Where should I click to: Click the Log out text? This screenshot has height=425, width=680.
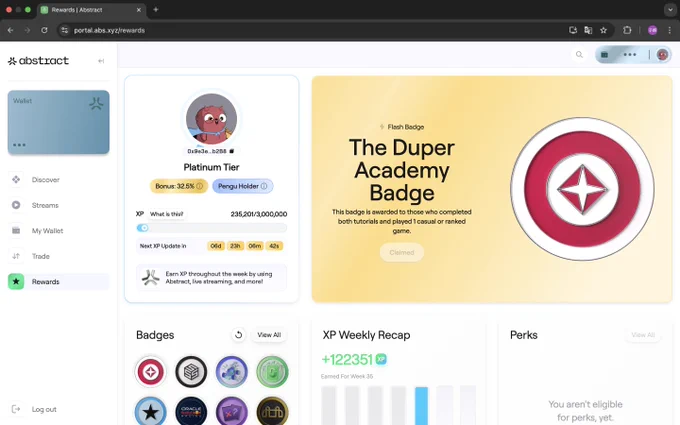(x=44, y=409)
